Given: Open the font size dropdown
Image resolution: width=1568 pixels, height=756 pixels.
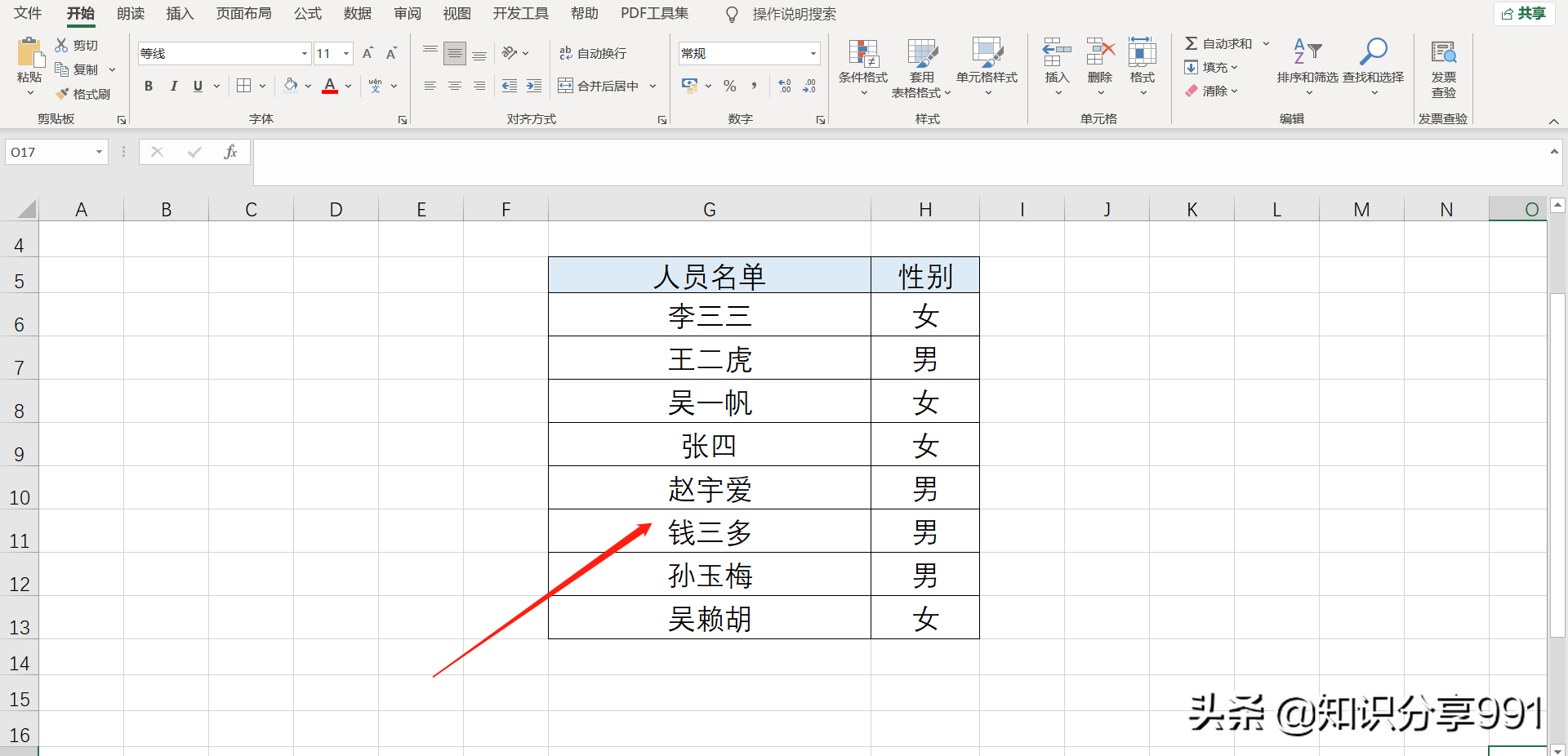Looking at the screenshot, I should (x=347, y=54).
